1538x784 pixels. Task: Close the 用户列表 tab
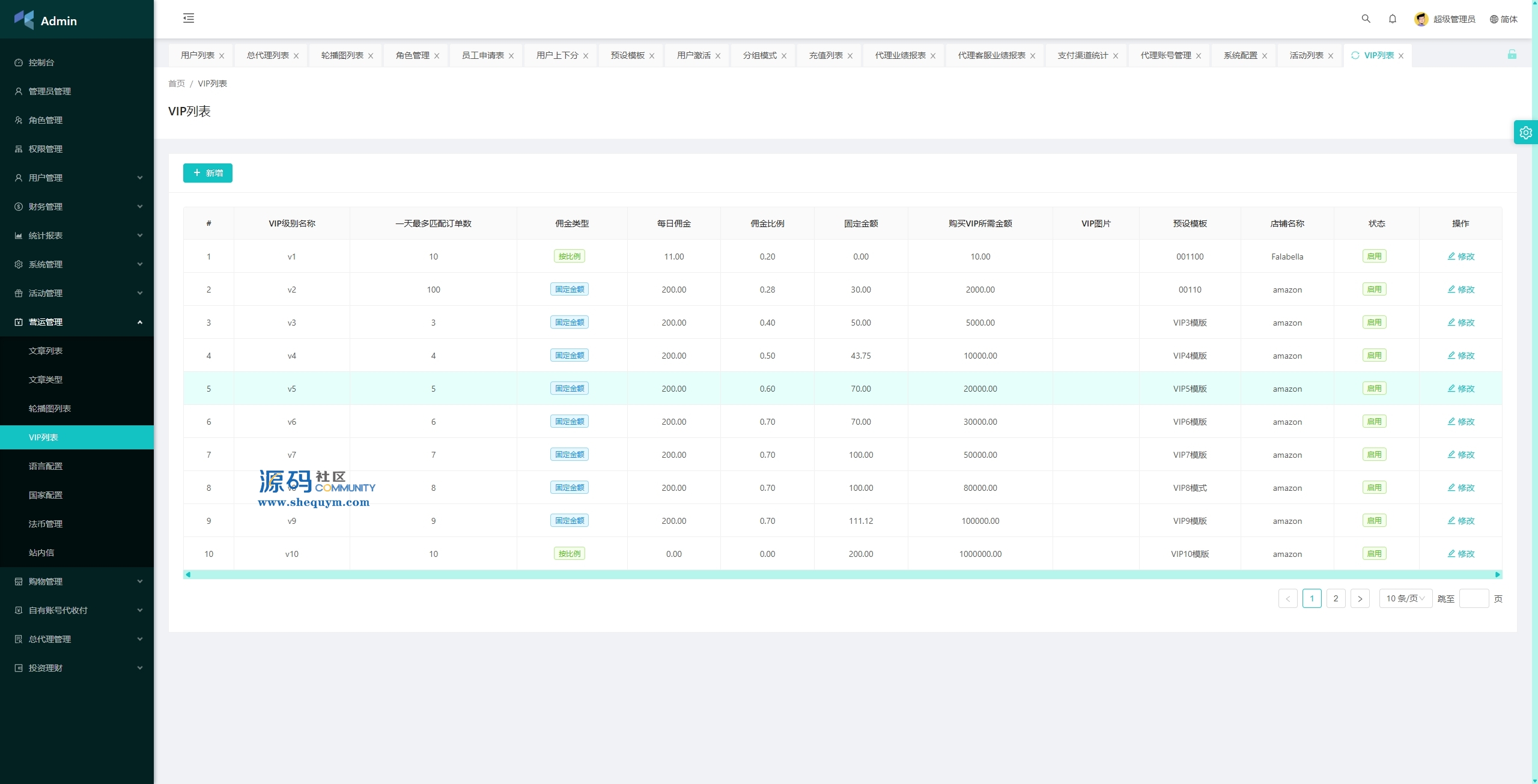222,56
